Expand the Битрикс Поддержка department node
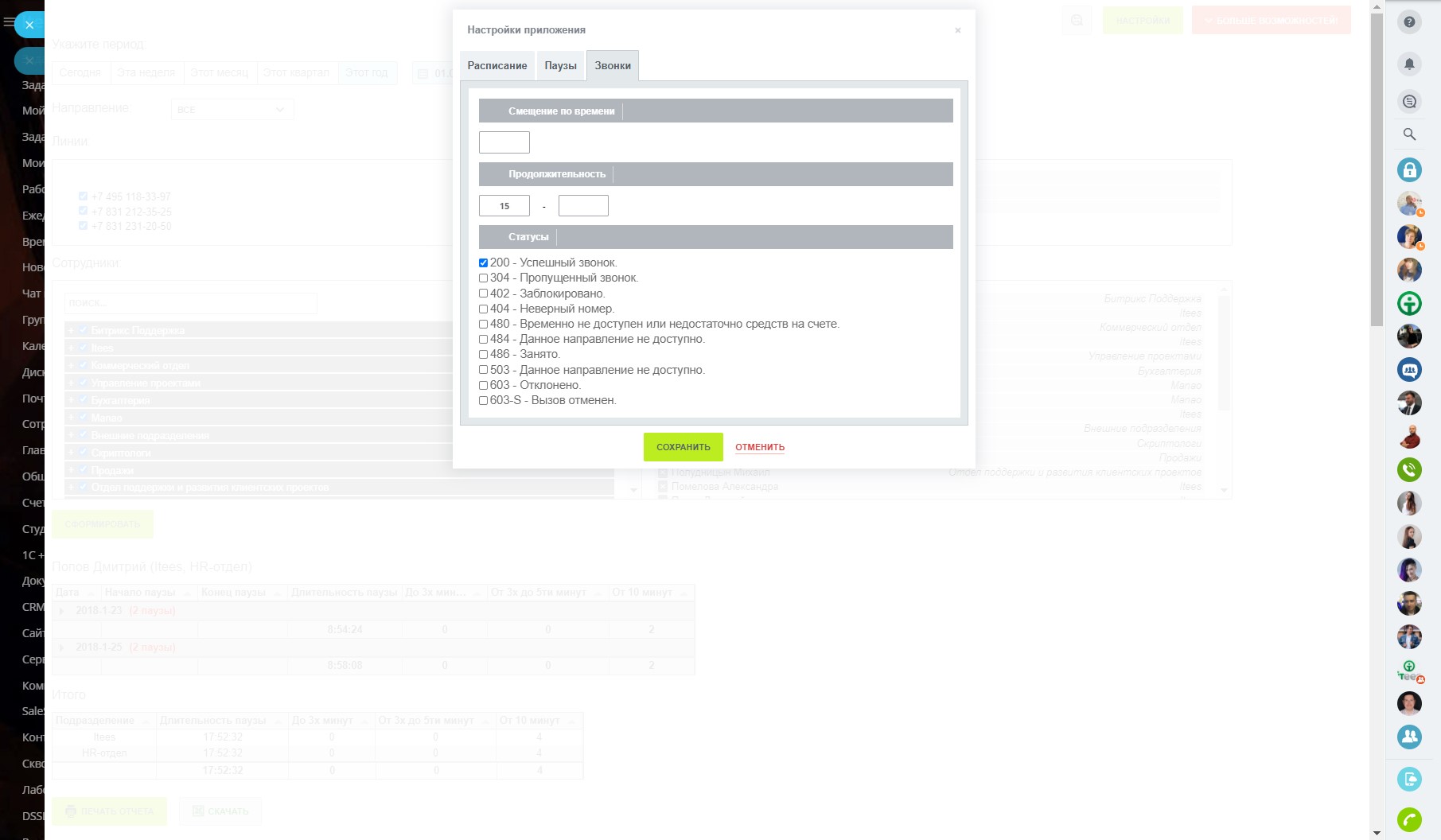 [x=71, y=330]
